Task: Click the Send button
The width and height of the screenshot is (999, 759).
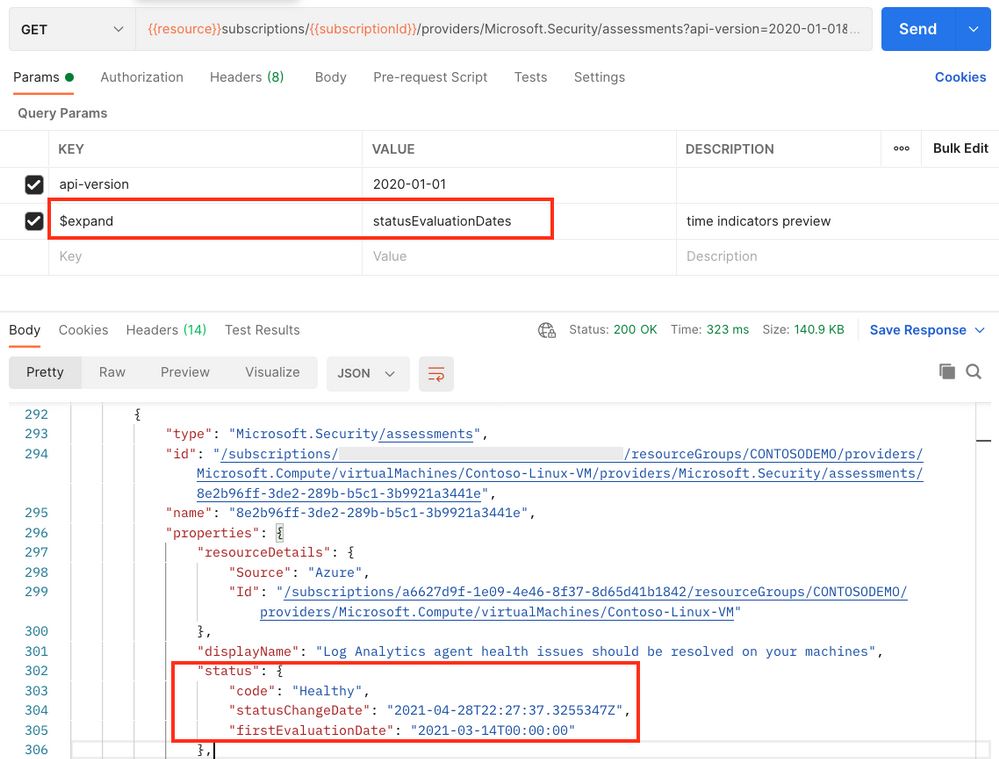Action: point(917,29)
